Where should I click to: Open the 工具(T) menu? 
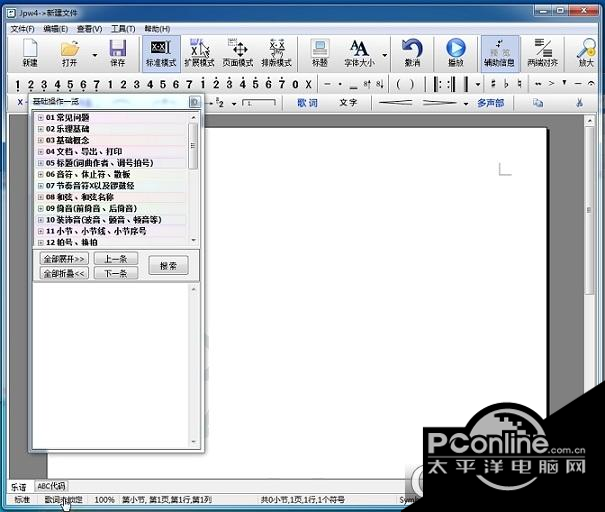123,29
